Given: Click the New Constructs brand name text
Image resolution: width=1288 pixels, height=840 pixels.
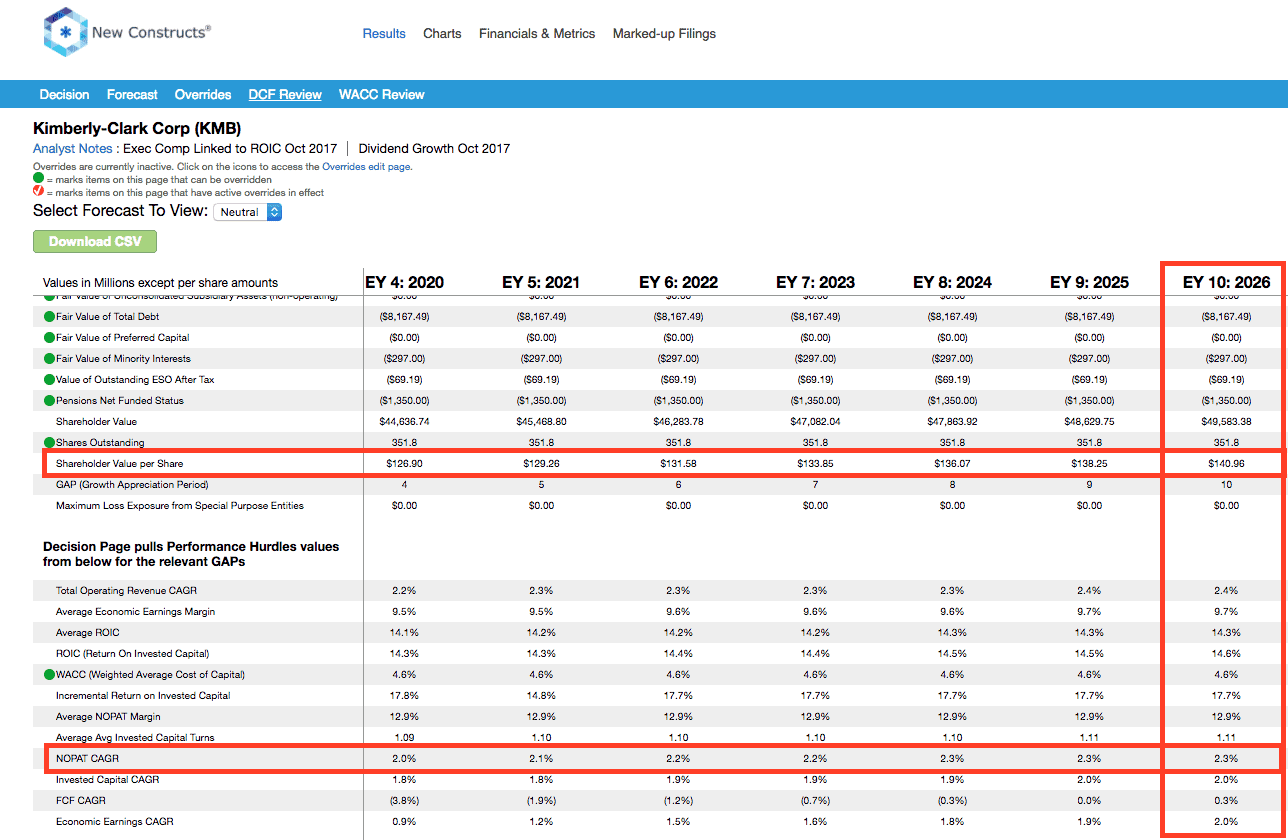Looking at the screenshot, I should (x=151, y=32).
